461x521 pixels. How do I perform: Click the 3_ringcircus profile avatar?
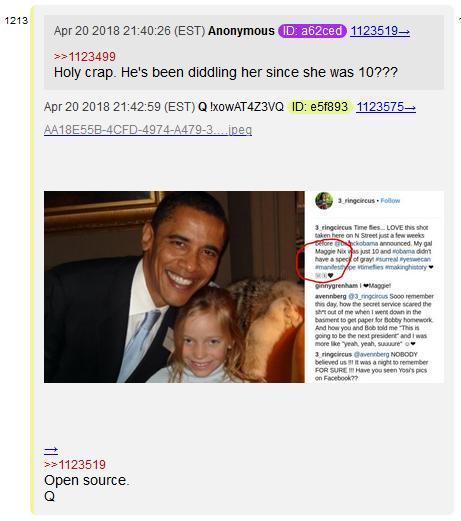tap(324, 201)
